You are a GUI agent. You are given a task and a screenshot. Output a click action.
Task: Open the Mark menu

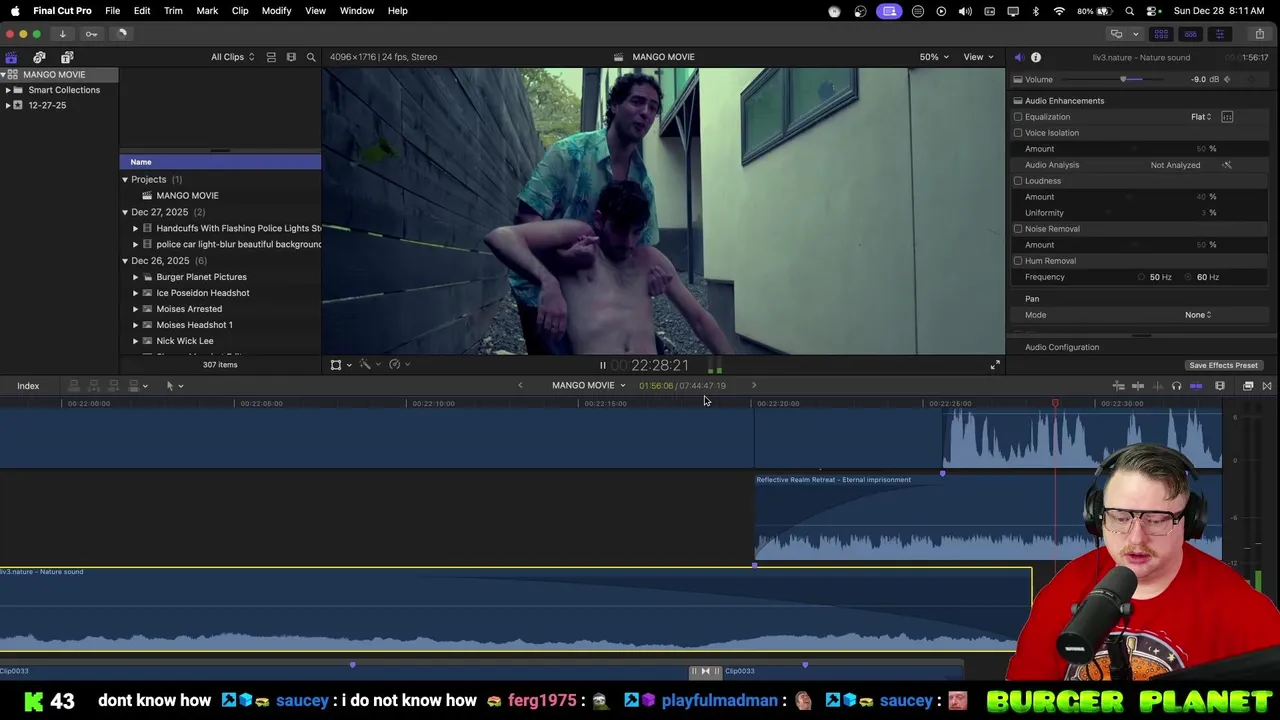click(x=207, y=11)
